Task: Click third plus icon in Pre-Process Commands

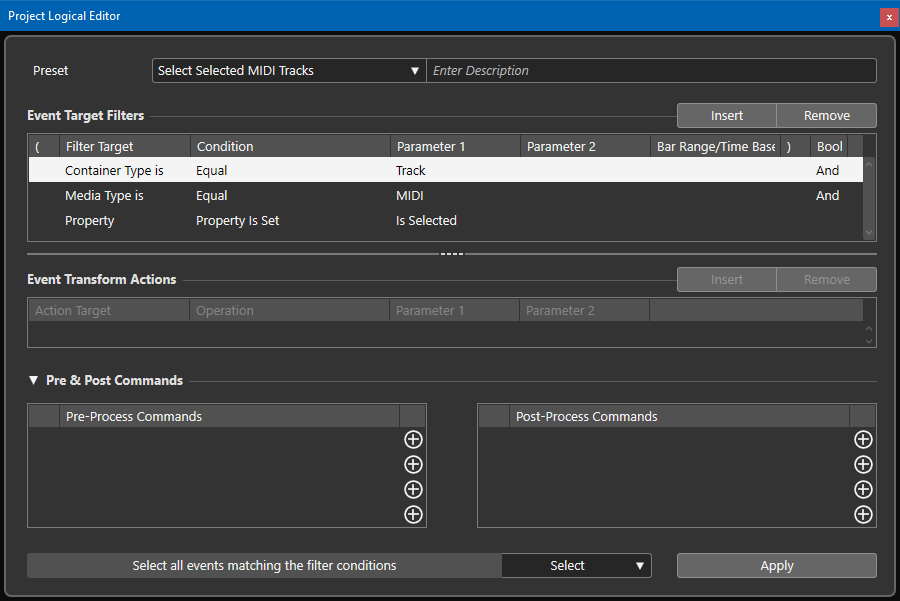Action: point(413,490)
